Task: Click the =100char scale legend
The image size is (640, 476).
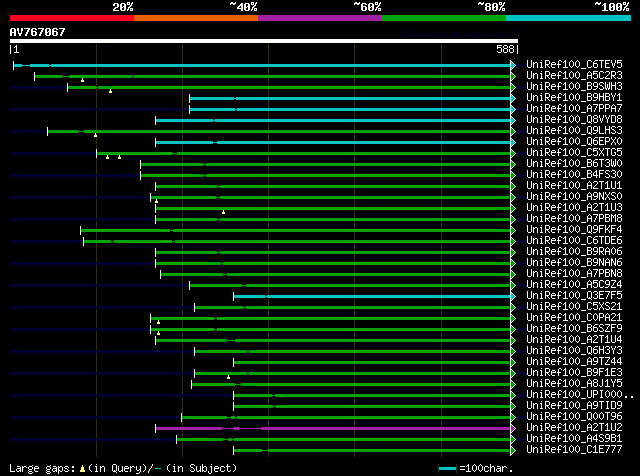Action: (476, 469)
